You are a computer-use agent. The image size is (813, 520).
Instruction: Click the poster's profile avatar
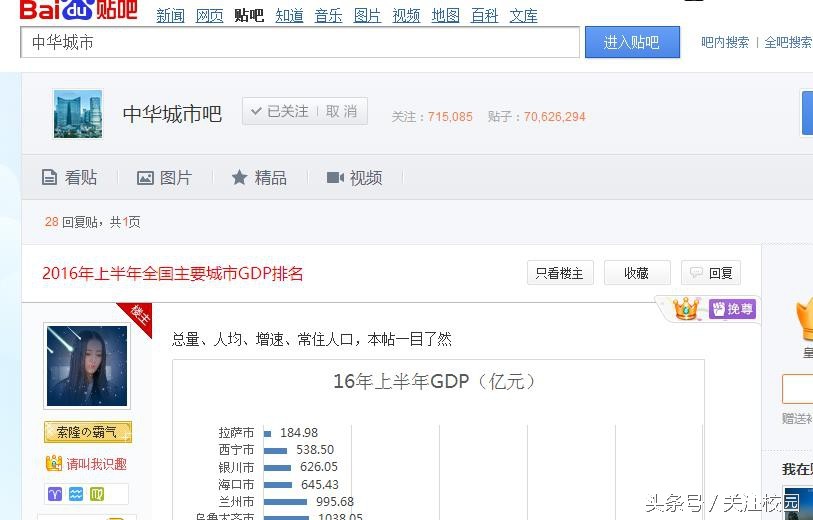click(87, 366)
